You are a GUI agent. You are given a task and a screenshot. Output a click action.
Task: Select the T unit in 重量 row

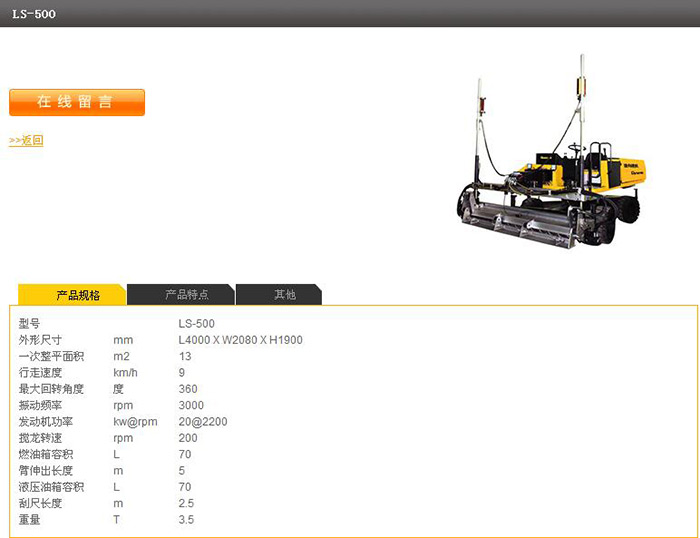(x=116, y=520)
